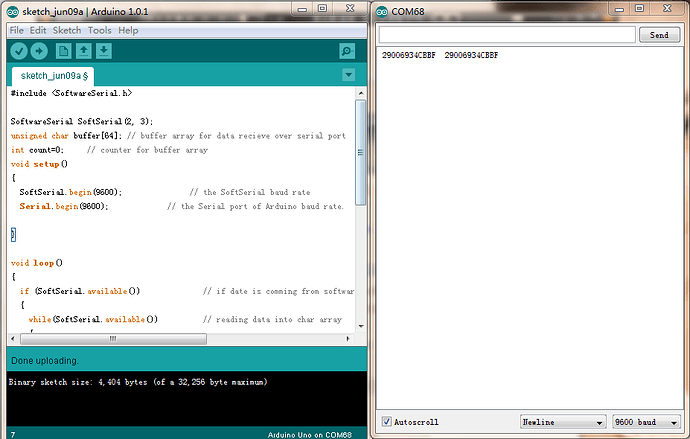Open the Tools menu
Screen dimensions: 690x439
(99, 30)
